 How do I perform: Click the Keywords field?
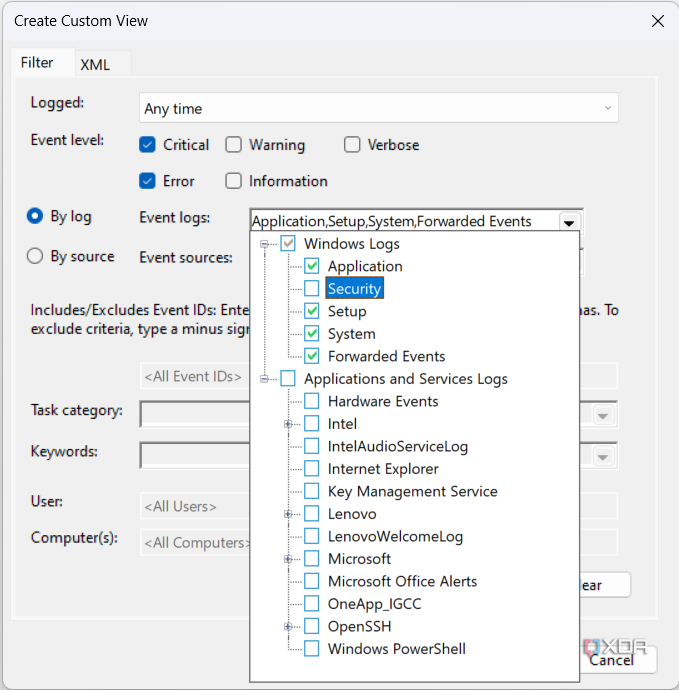tap(195, 455)
